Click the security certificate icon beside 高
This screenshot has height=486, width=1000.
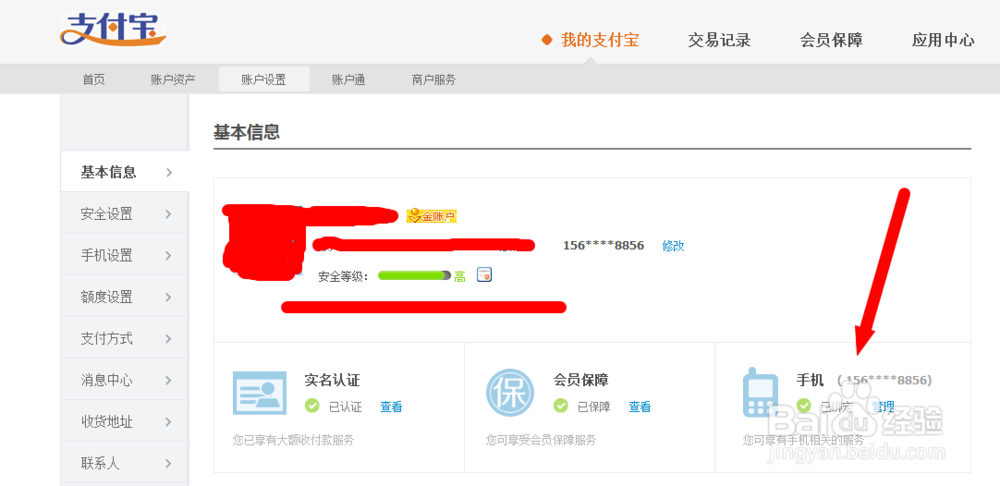485,275
